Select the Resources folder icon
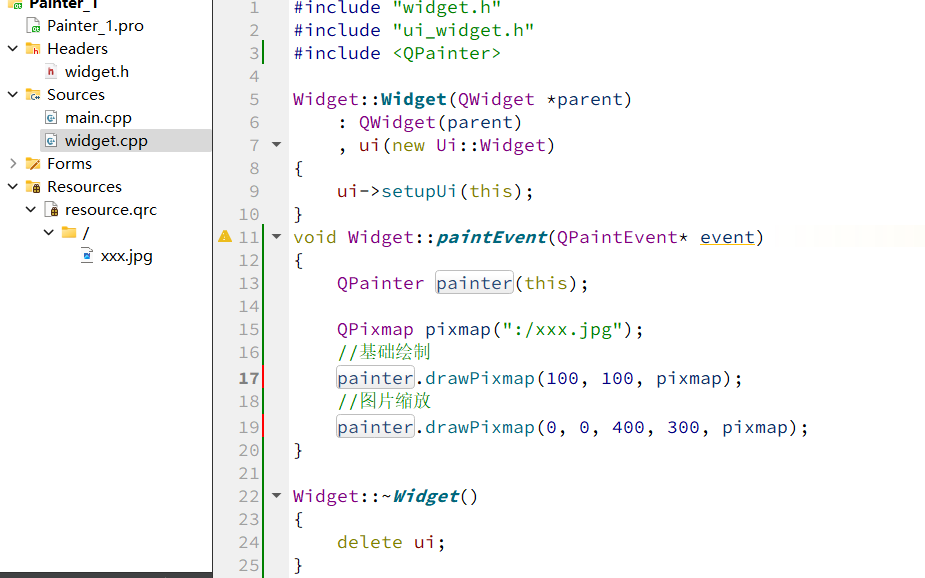Image resolution: width=925 pixels, height=578 pixels. tap(33, 186)
